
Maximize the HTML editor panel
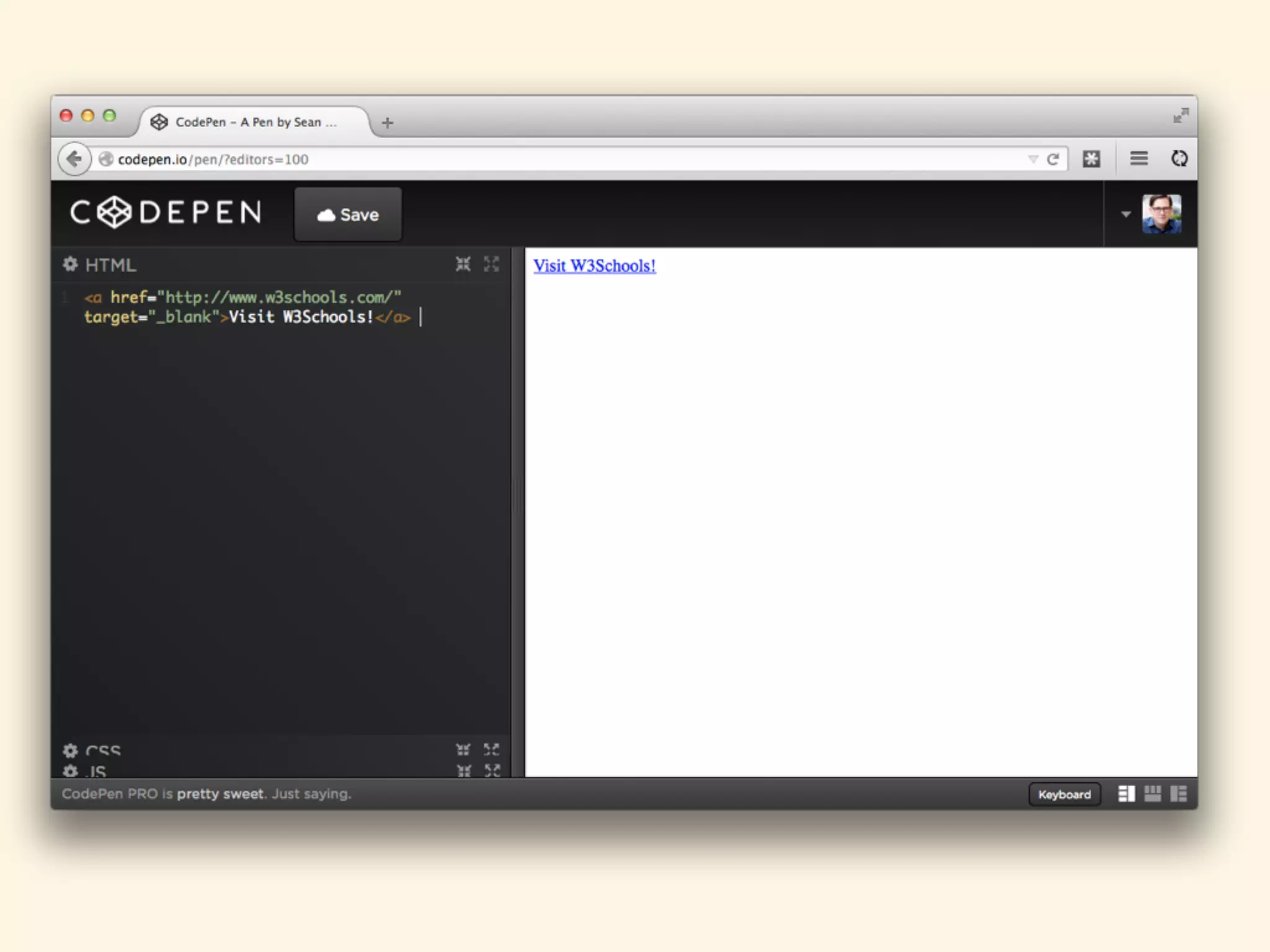[x=491, y=265]
